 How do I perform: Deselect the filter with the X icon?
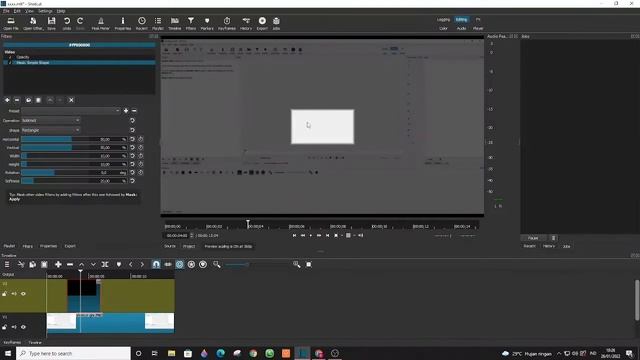click(x=71, y=100)
